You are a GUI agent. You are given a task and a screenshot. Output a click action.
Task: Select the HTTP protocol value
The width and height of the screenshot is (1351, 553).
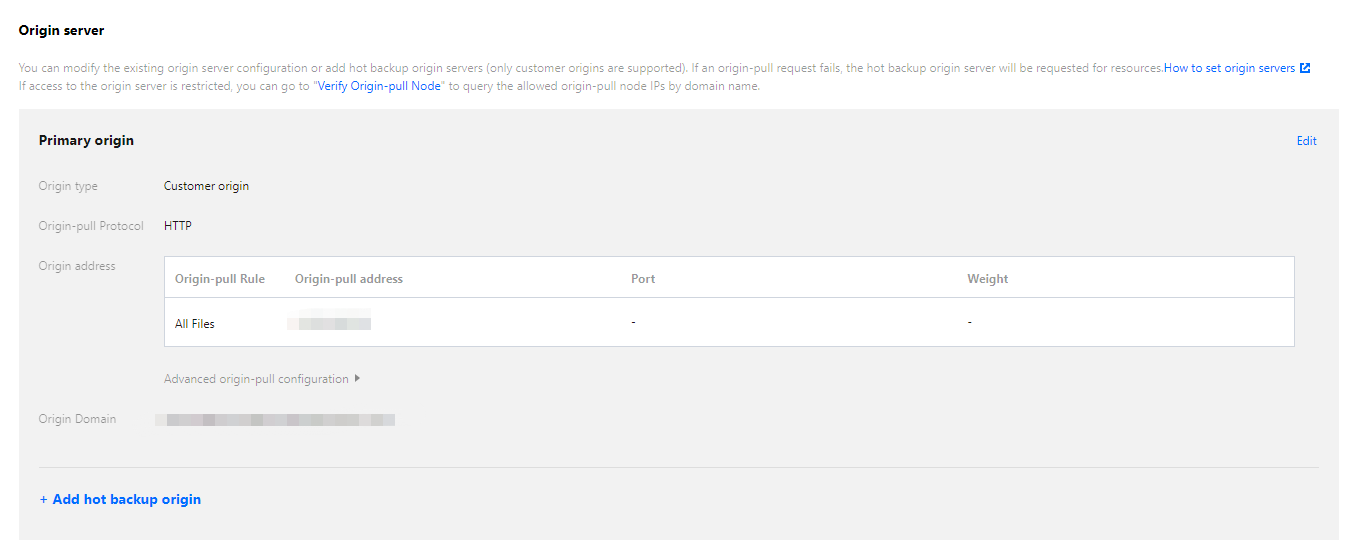(x=178, y=226)
